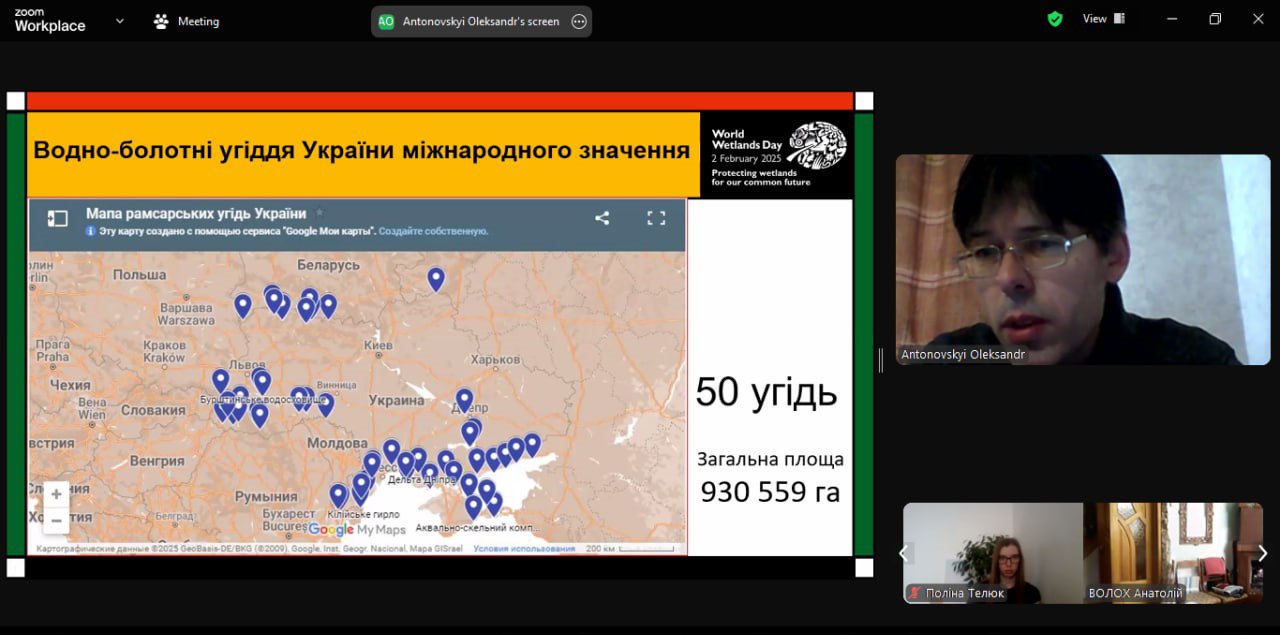Open the map legend sidebar panel icon

tap(58, 218)
